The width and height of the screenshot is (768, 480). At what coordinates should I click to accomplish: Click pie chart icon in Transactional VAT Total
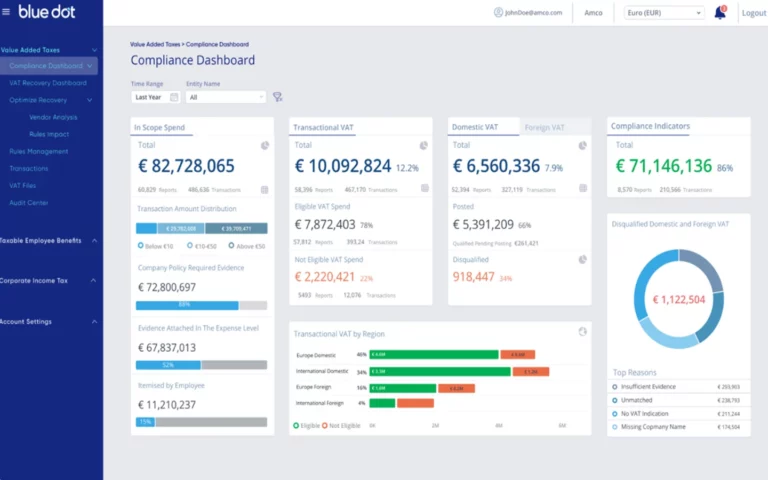click(x=424, y=145)
